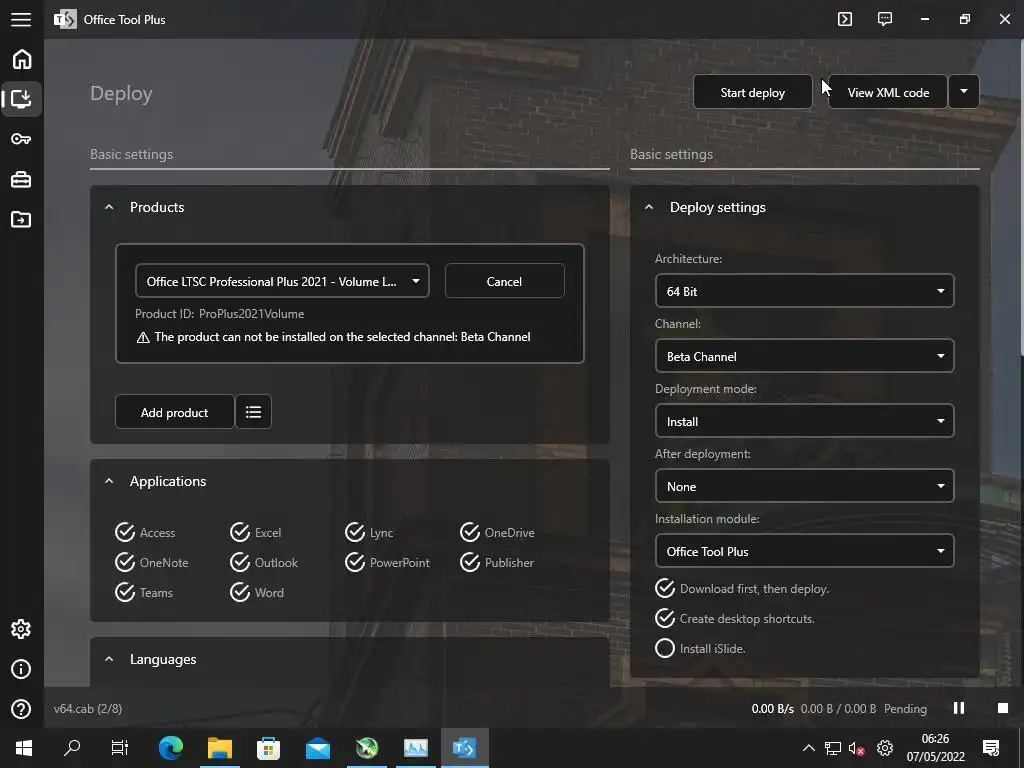Image resolution: width=1024 pixels, height=768 pixels.
Task: Open Microsoft Store from taskbar
Action: click(268, 748)
